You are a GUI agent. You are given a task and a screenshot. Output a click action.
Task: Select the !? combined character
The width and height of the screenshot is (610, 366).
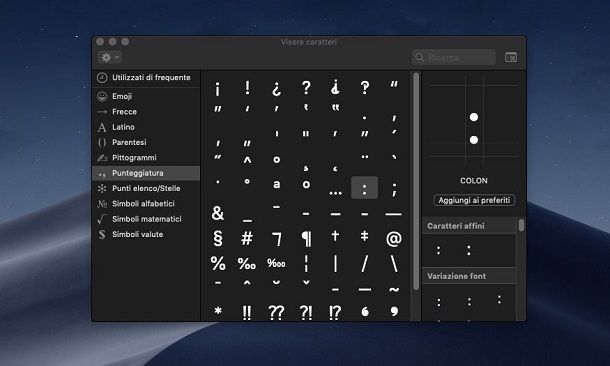click(335, 312)
